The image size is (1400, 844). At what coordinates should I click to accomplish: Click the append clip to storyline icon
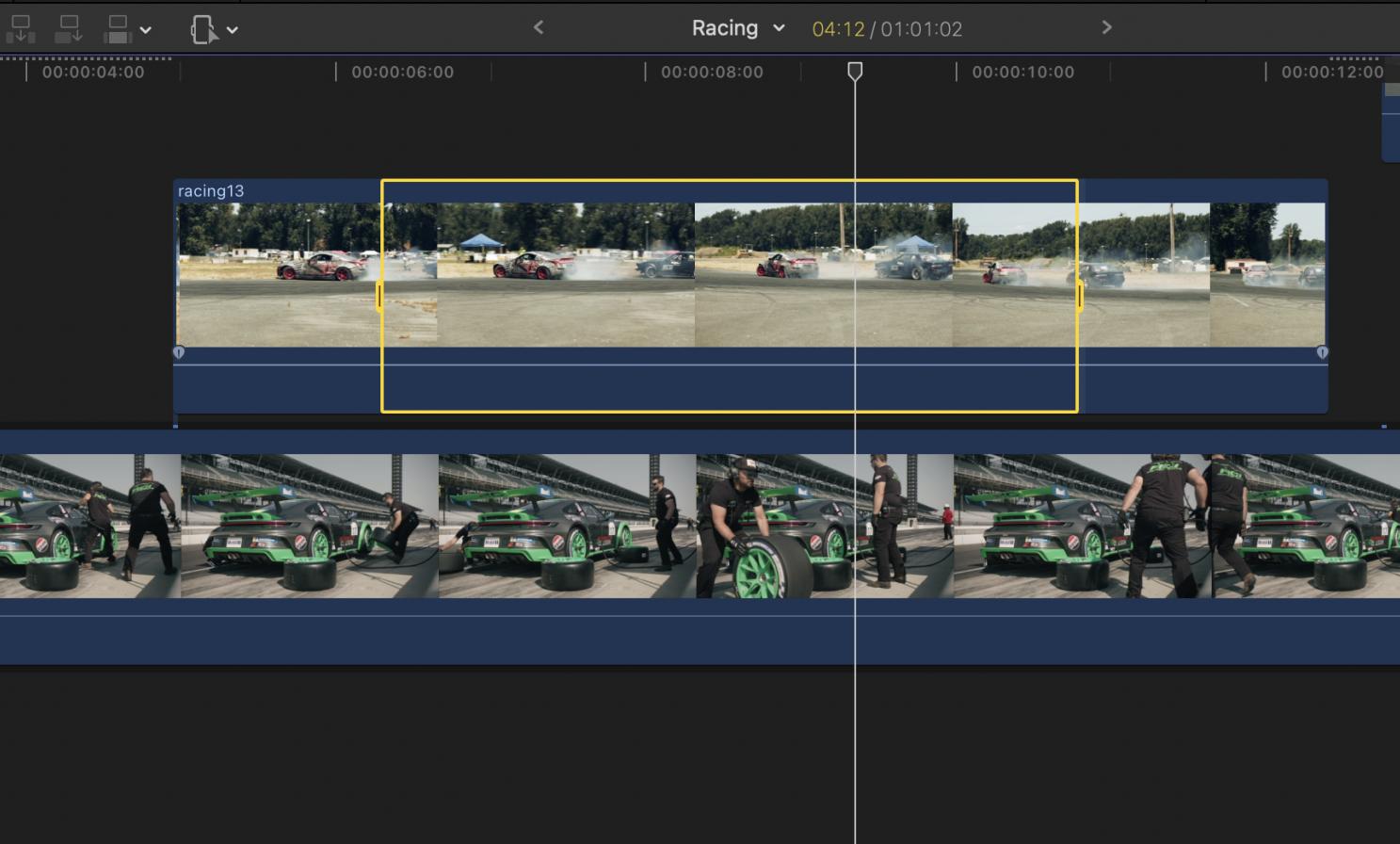[x=118, y=29]
